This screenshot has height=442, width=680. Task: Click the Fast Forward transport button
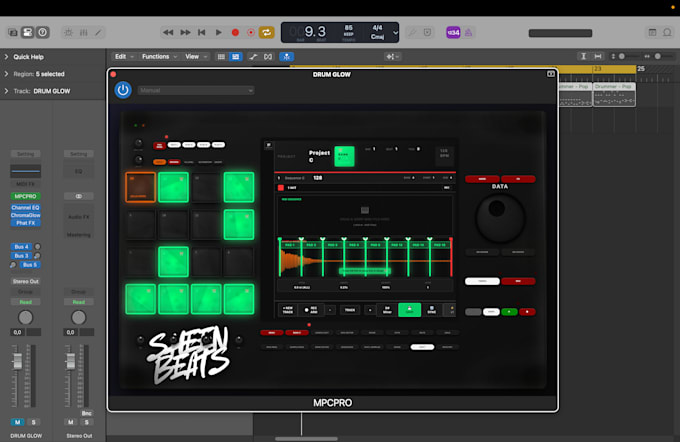coord(185,33)
